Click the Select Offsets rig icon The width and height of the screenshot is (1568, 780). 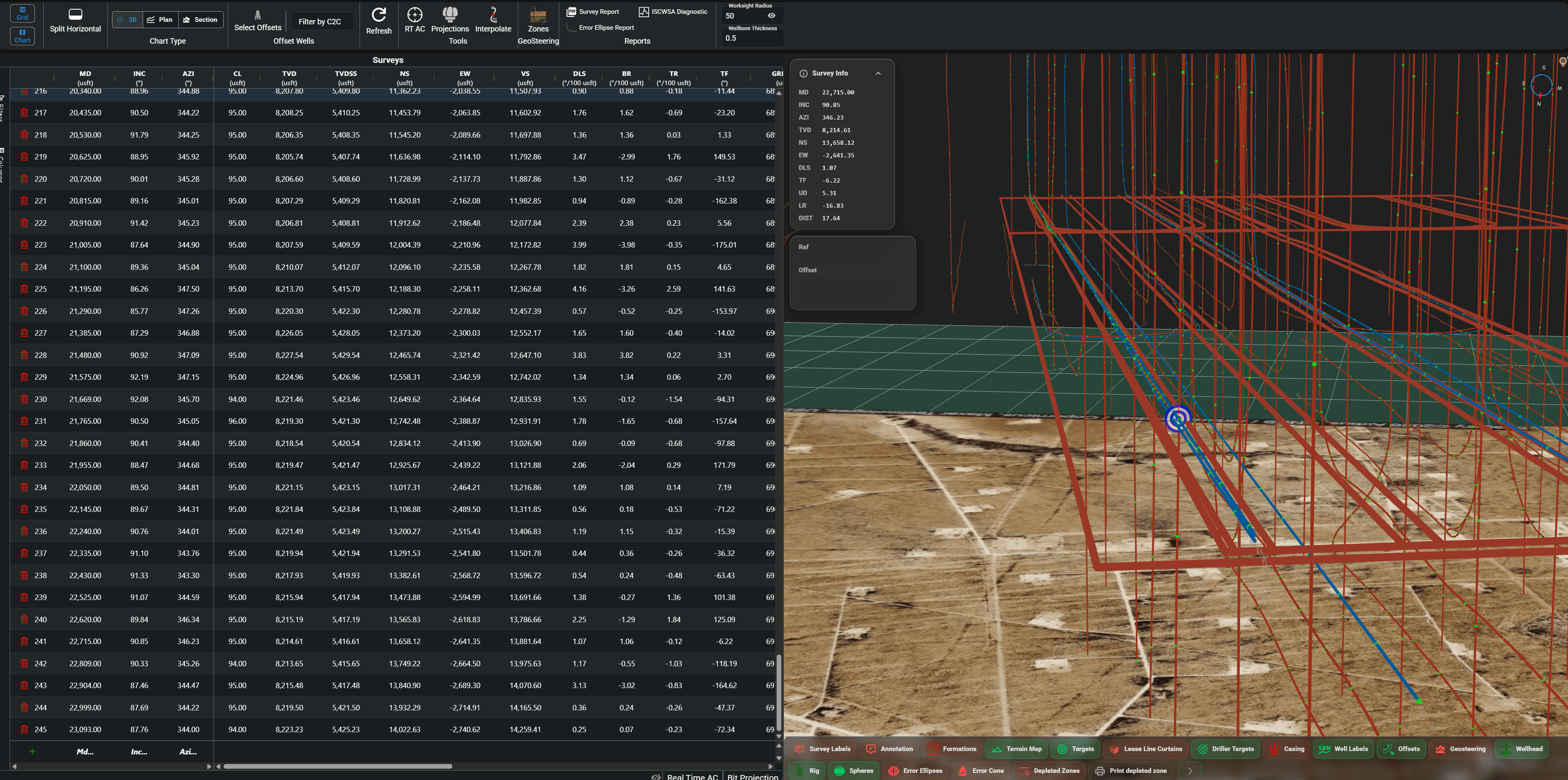pyautogui.click(x=258, y=15)
